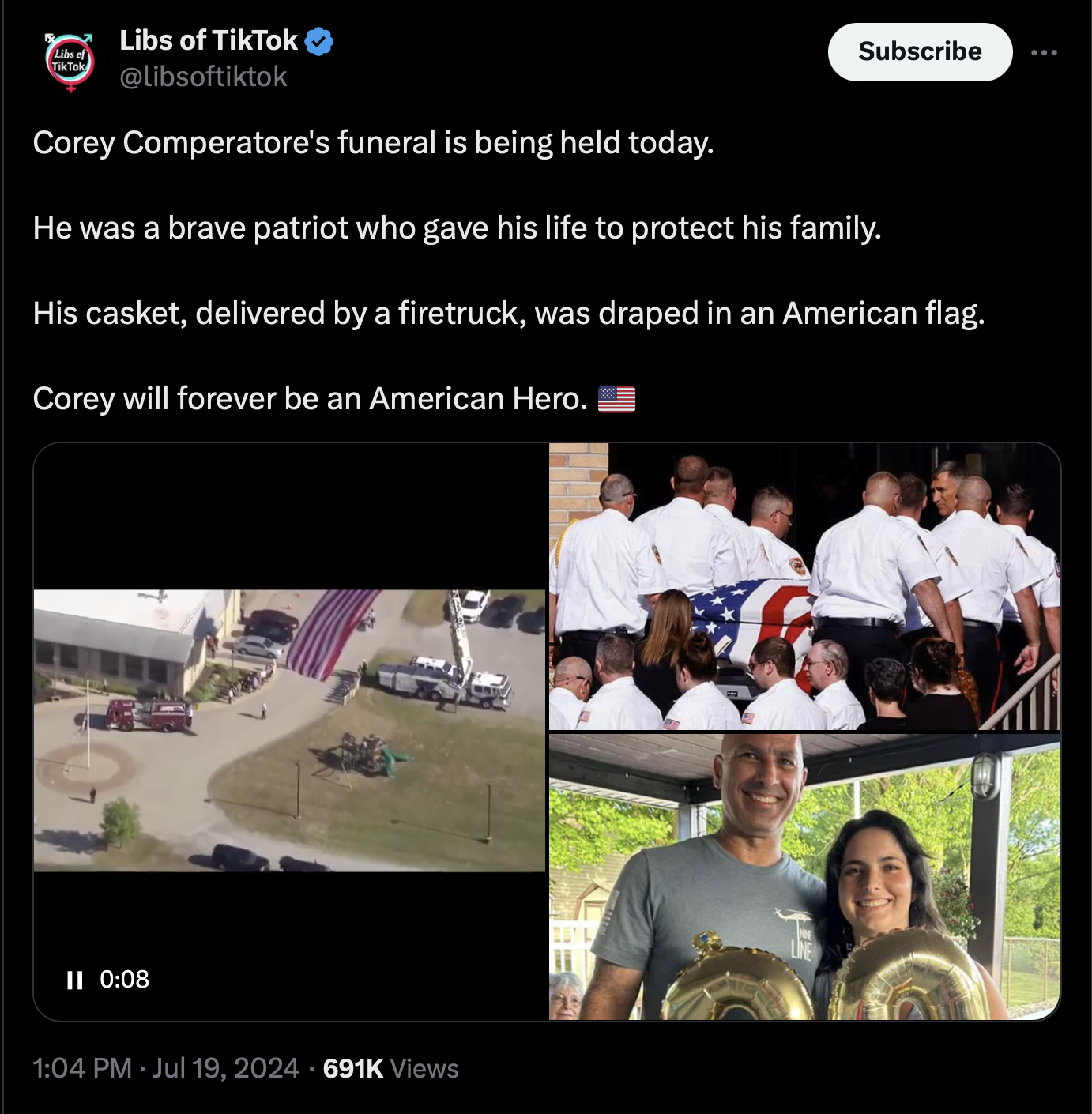This screenshot has width=1092, height=1114.
Task: Open the Libs of TikTok display name
Action: tap(209, 40)
